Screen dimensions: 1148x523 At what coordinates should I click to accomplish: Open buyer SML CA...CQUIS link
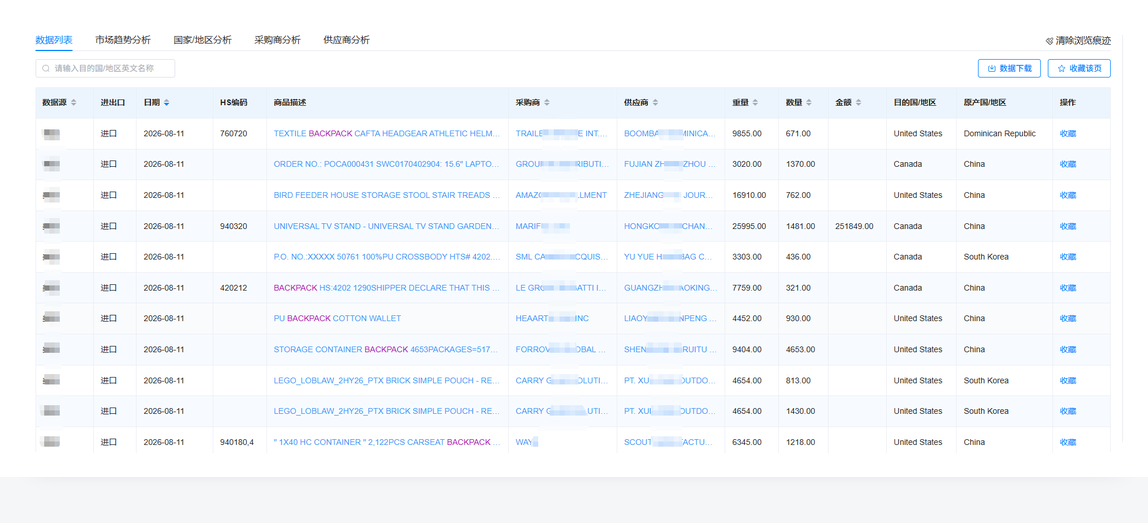tap(562, 257)
